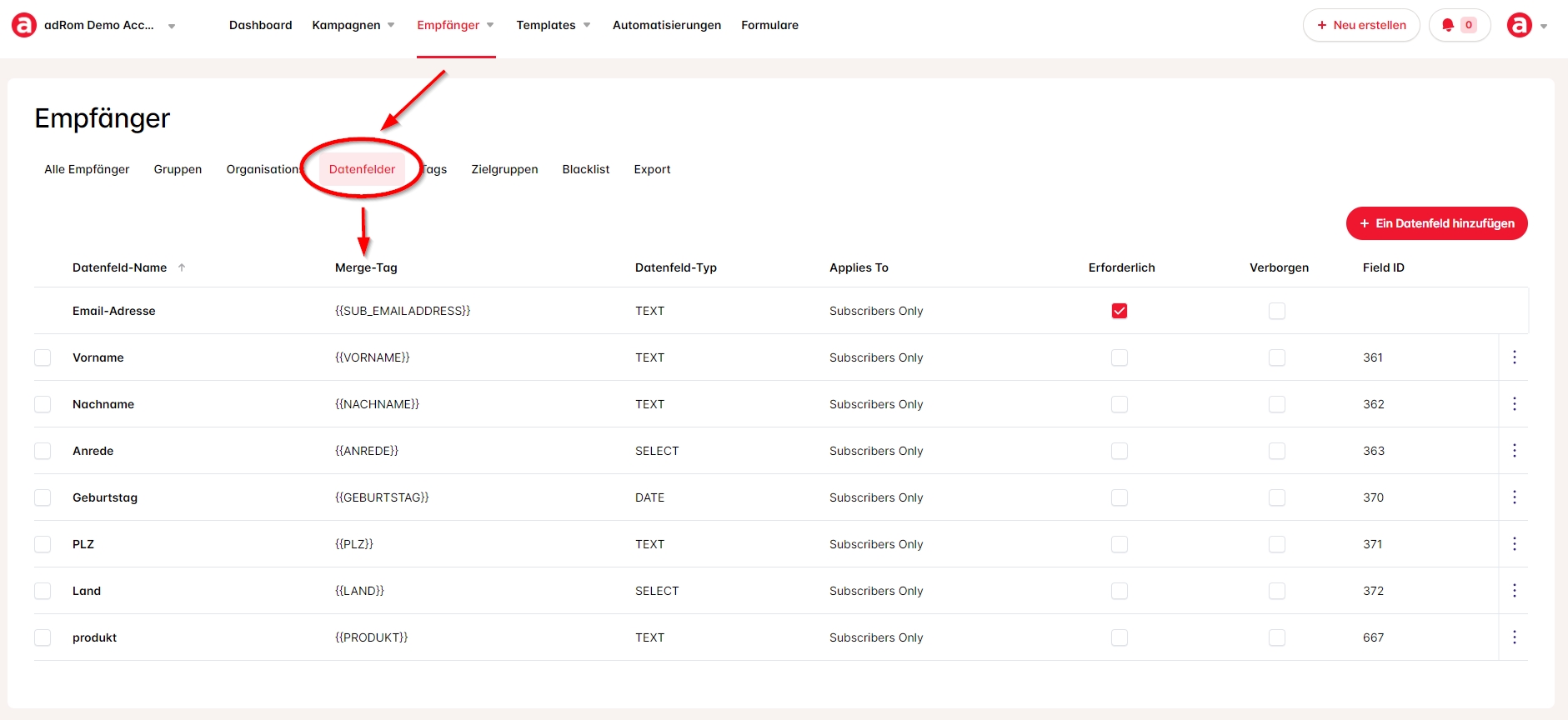Toggle Erforderlich for produkt
This screenshot has height=720, width=1568.
pyautogui.click(x=1120, y=637)
